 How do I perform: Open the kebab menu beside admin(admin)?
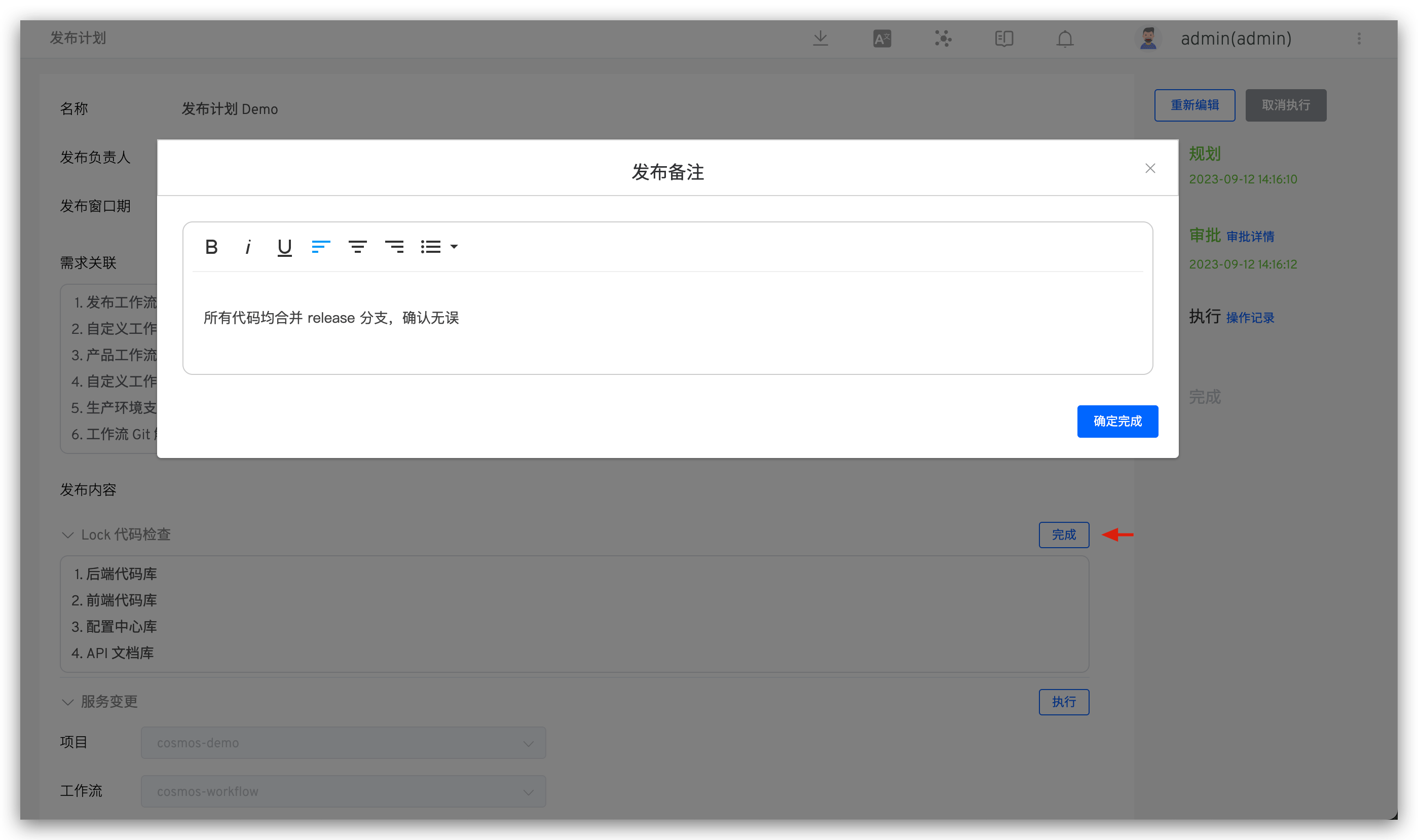point(1359,38)
